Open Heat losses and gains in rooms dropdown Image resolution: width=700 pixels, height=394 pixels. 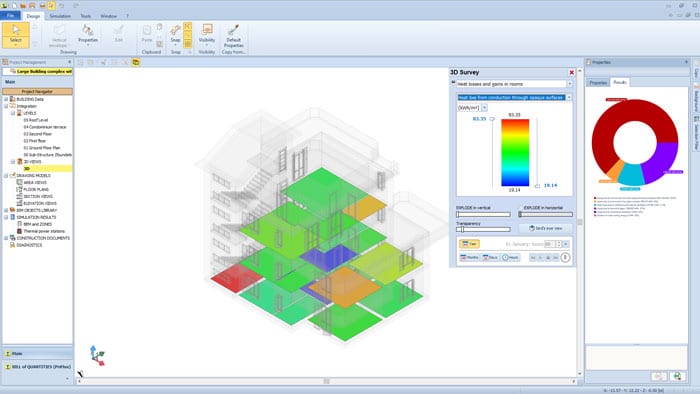click(x=570, y=84)
